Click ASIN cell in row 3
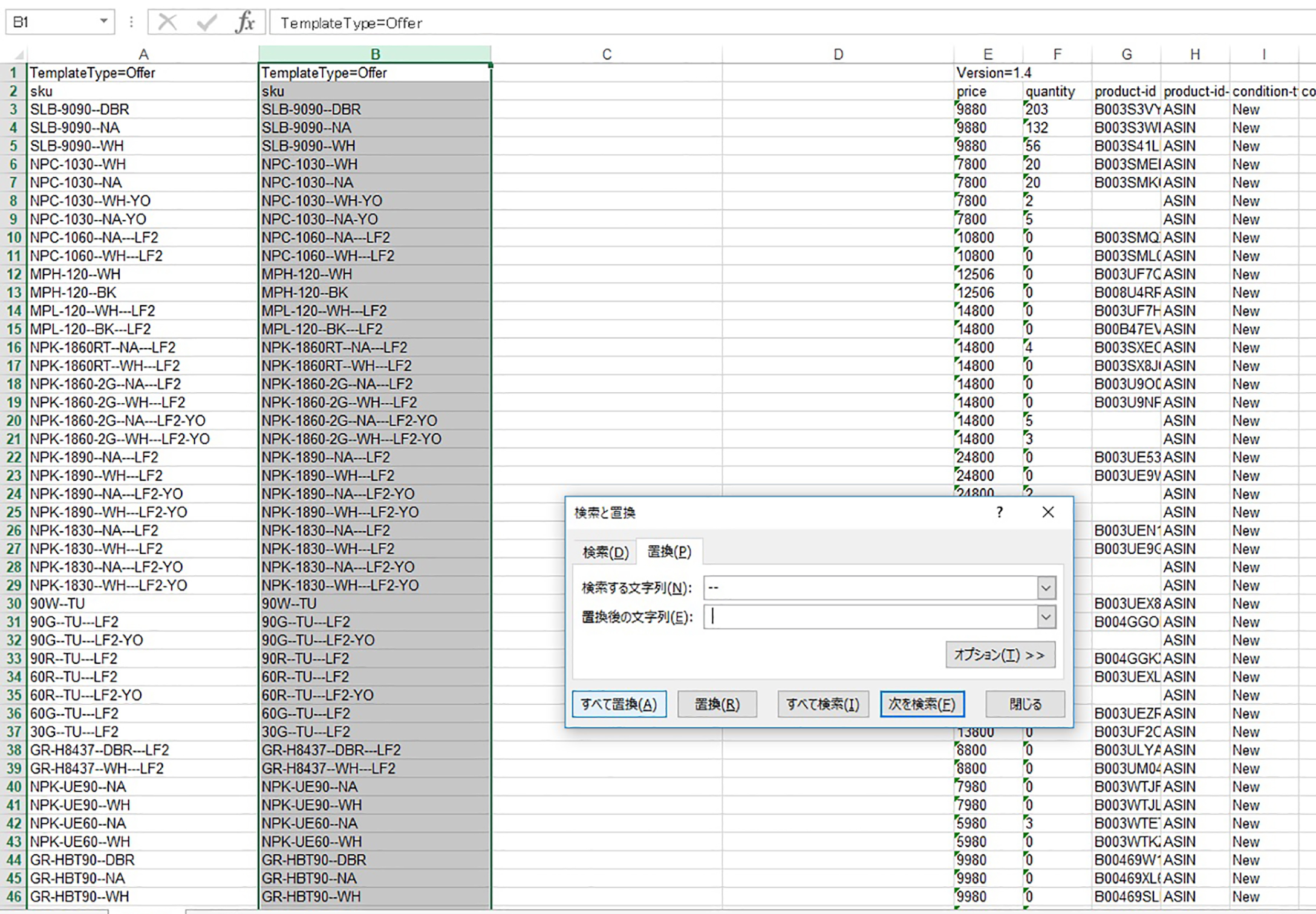Image resolution: width=1316 pixels, height=914 pixels. tap(1195, 109)
